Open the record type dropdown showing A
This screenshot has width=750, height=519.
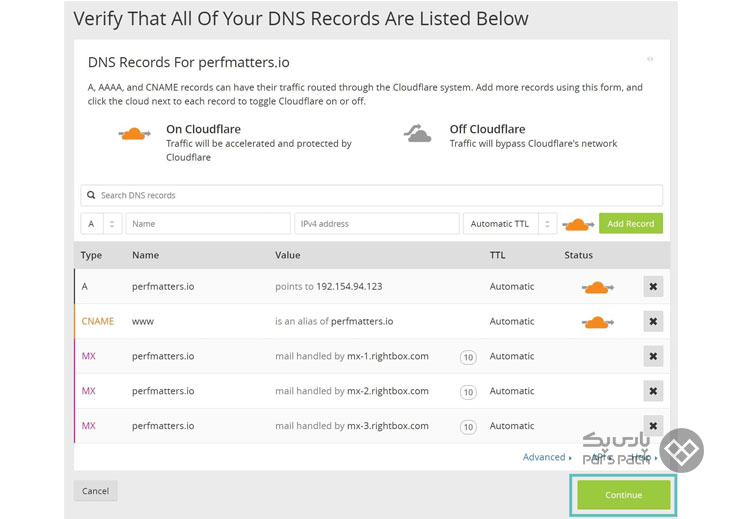(x=101, y=223)
